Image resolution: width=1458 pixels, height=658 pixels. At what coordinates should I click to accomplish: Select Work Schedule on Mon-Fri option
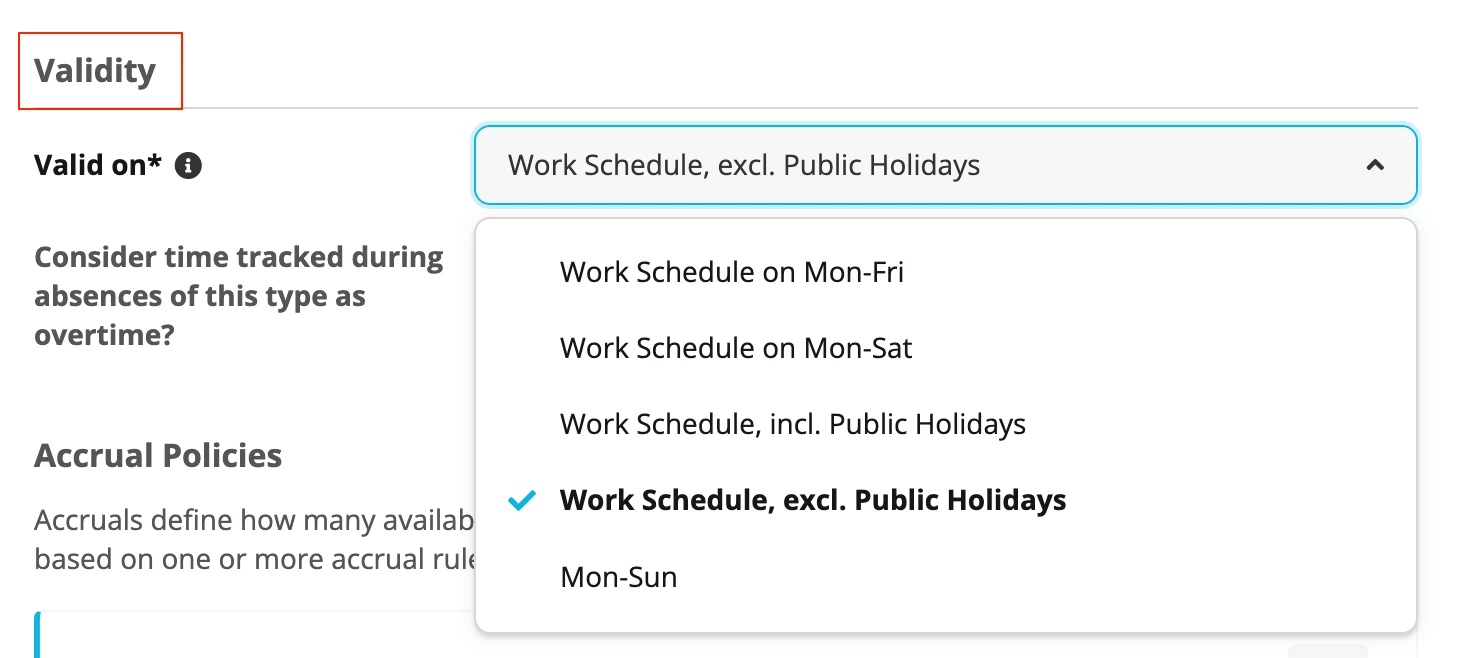(945, 272)
